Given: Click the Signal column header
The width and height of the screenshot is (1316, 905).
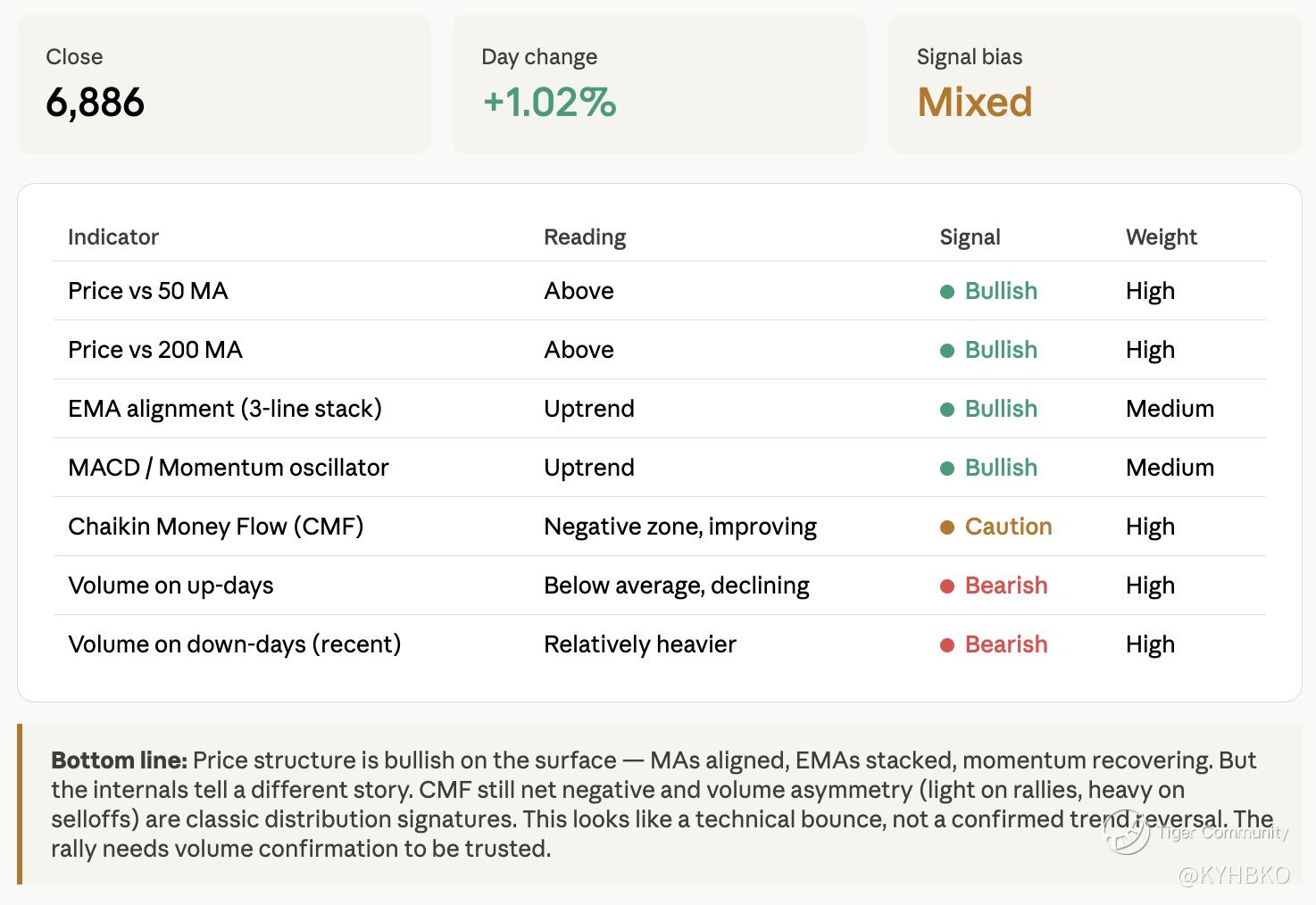Looking at the screenshot, I should pyautogui.click(x=970, y=237).
